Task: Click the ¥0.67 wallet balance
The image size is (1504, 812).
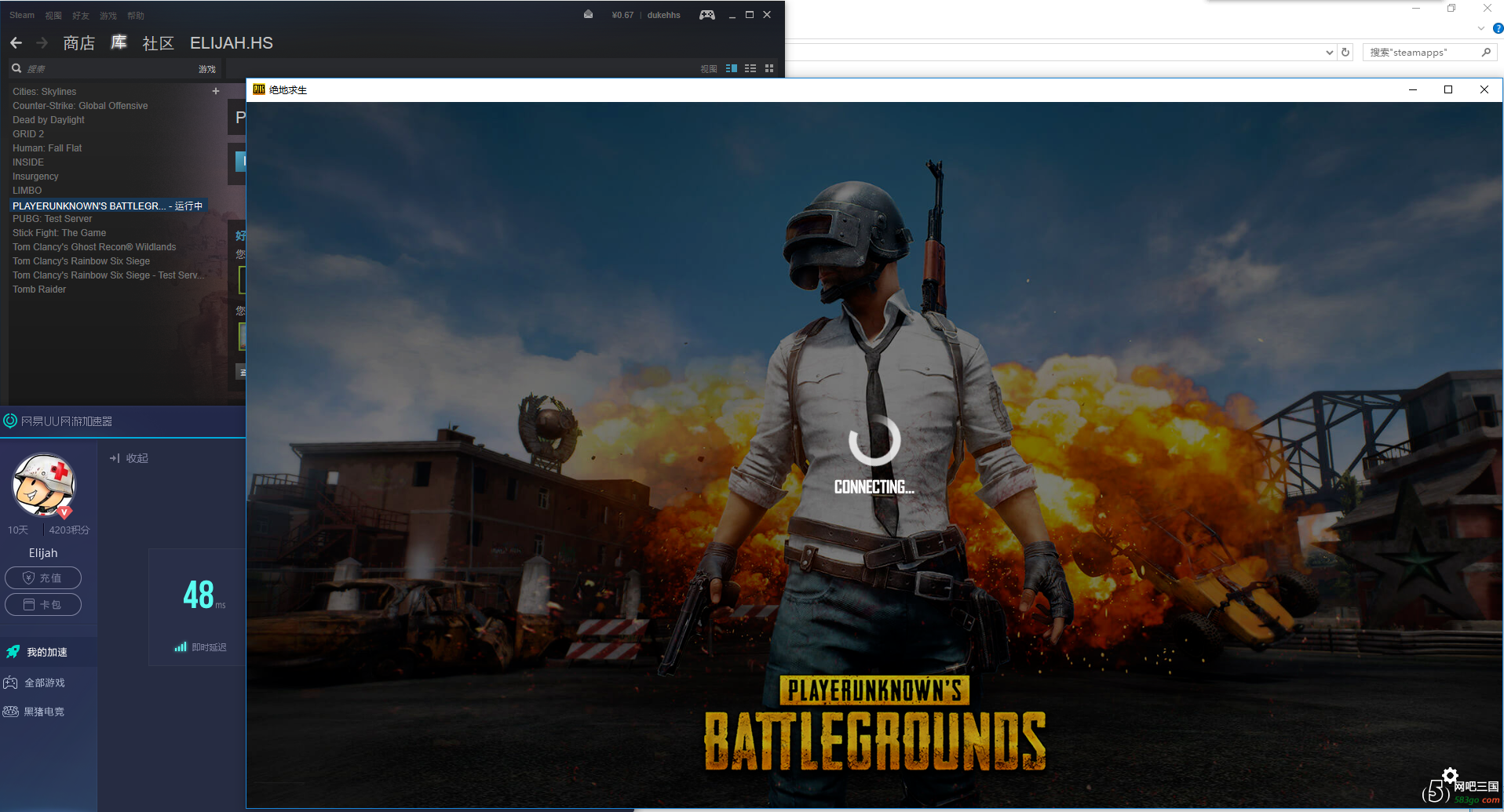Action: [623, 15]
